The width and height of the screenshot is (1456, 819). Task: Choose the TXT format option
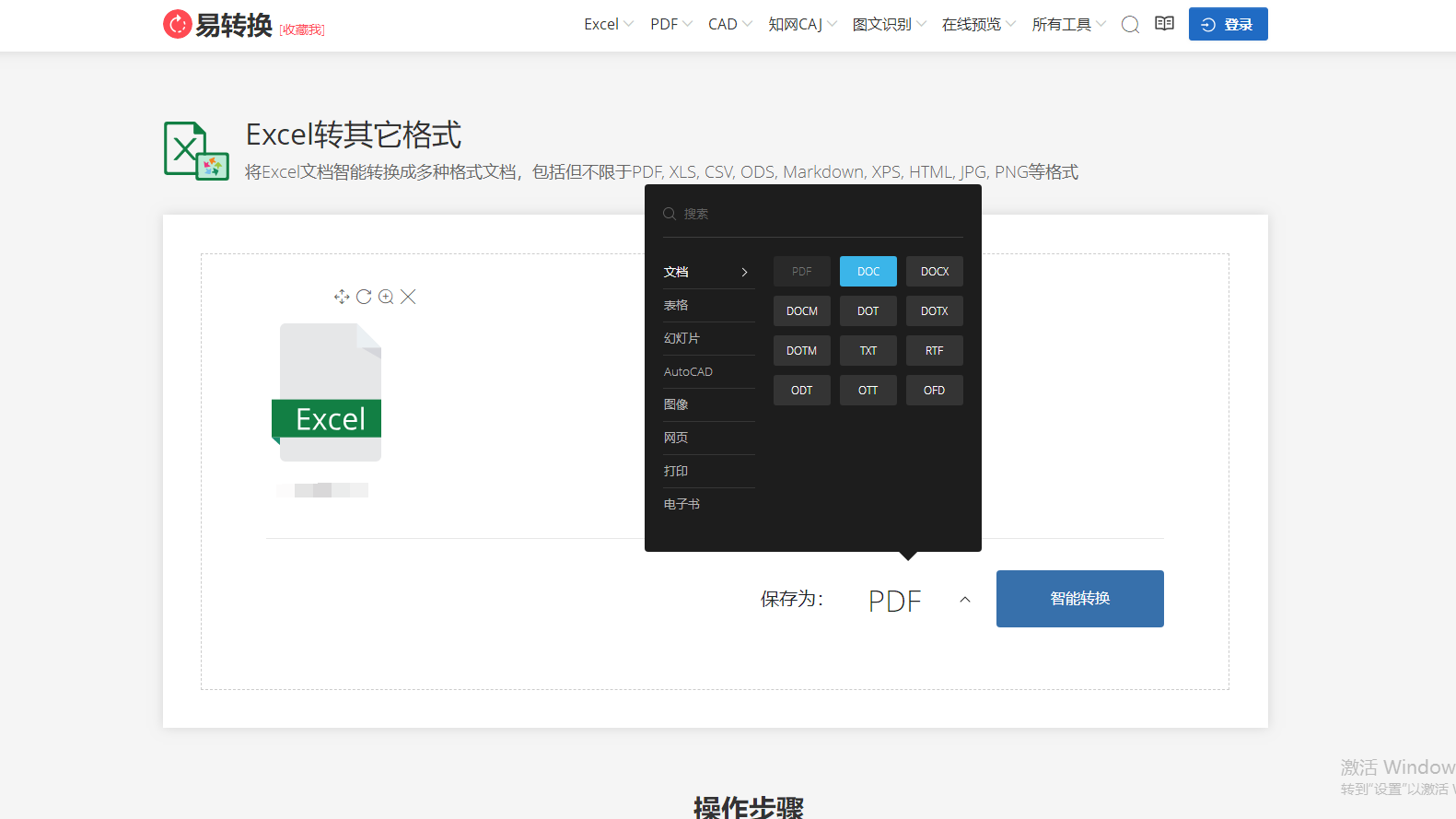pyautogui.click(x=868, y=351)
